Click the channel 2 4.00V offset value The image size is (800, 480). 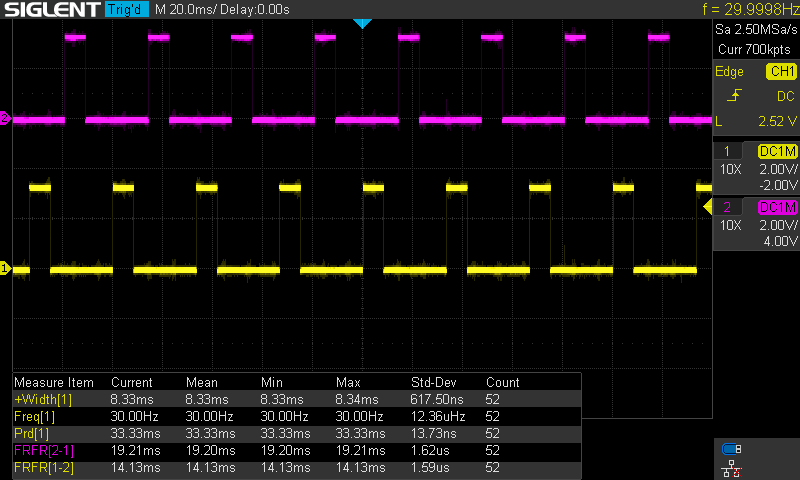coord(781,241)
